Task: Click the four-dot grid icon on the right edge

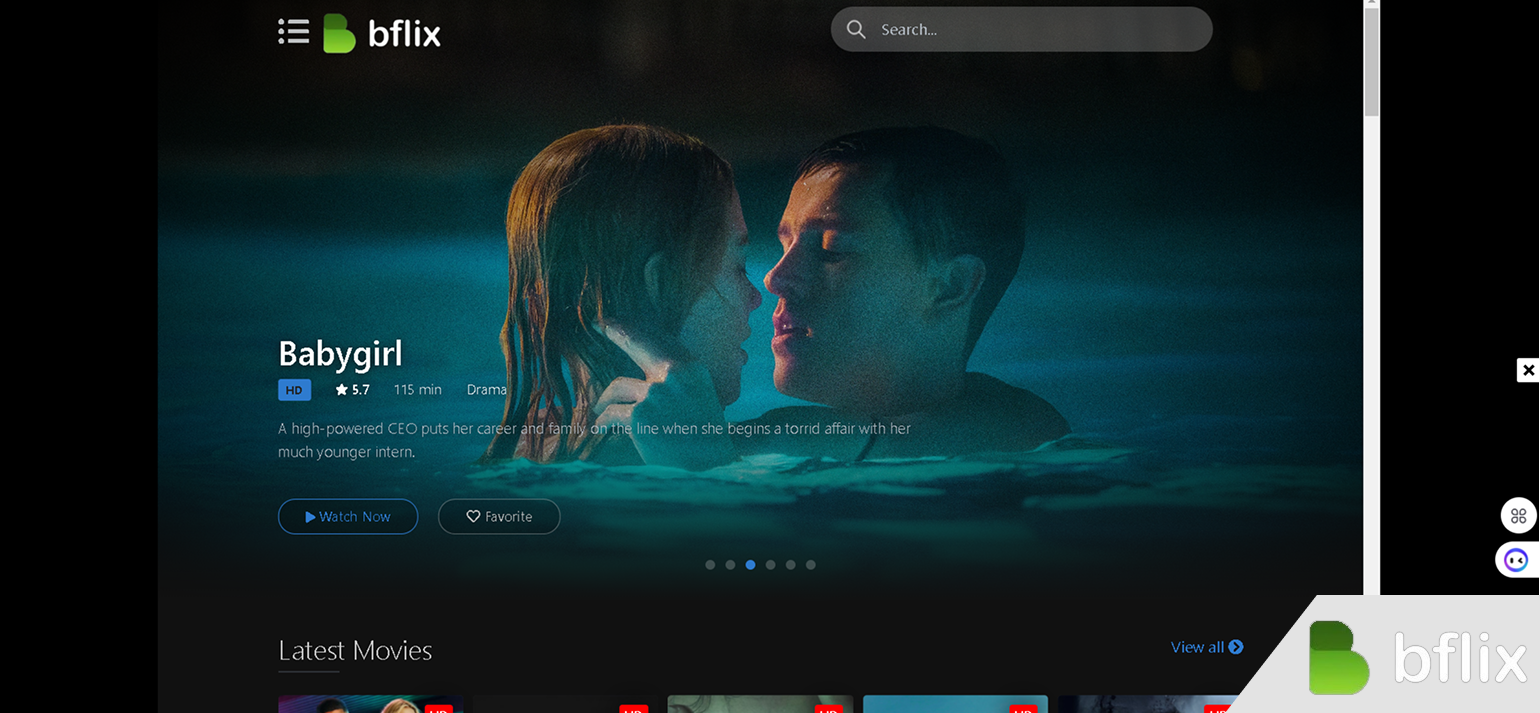Action: [1517, 515]
